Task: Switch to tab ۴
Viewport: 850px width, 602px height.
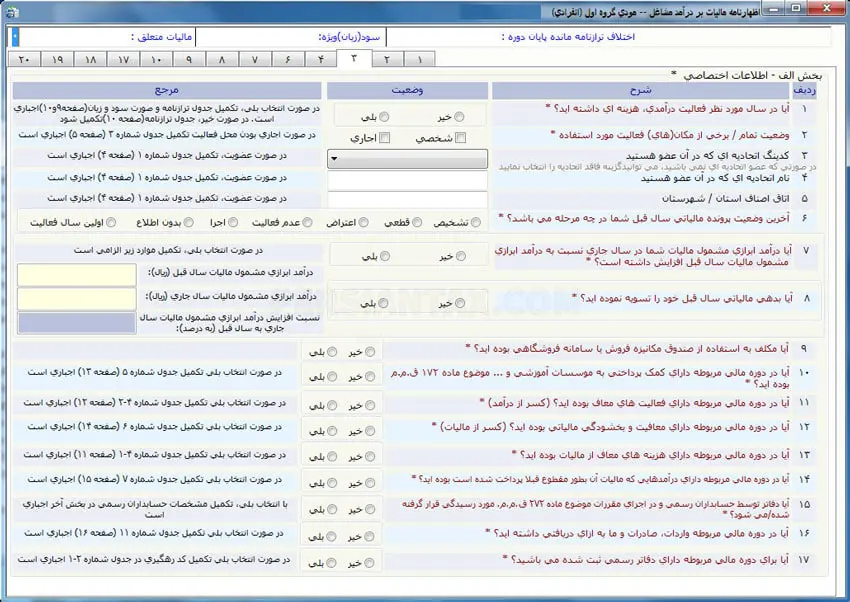Action: [321, 59]
